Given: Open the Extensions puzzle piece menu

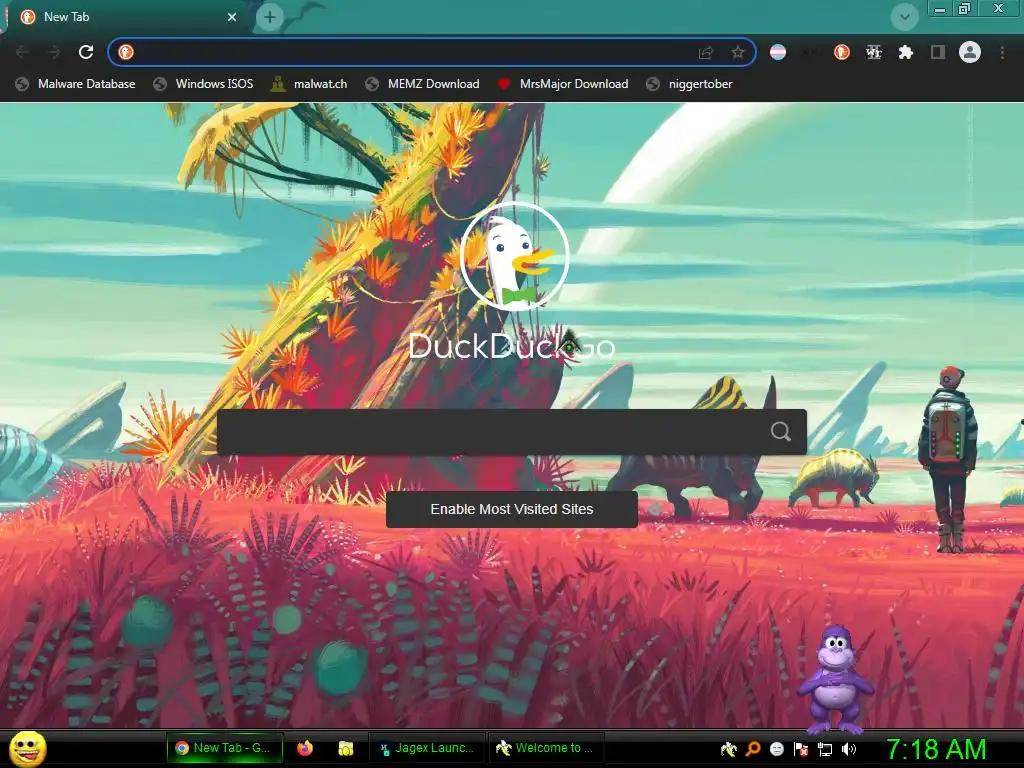Looking at the screenshot, I should (x=905, y=52).
